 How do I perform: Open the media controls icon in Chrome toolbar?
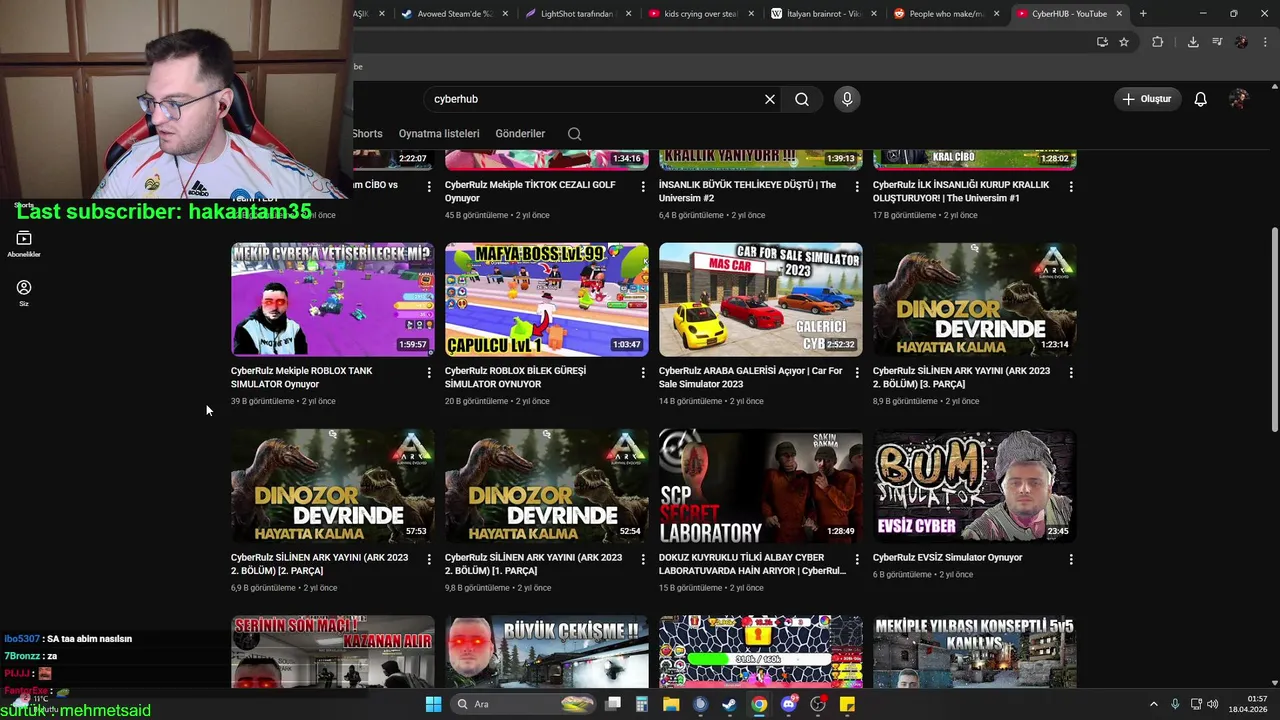(1217, 42)
